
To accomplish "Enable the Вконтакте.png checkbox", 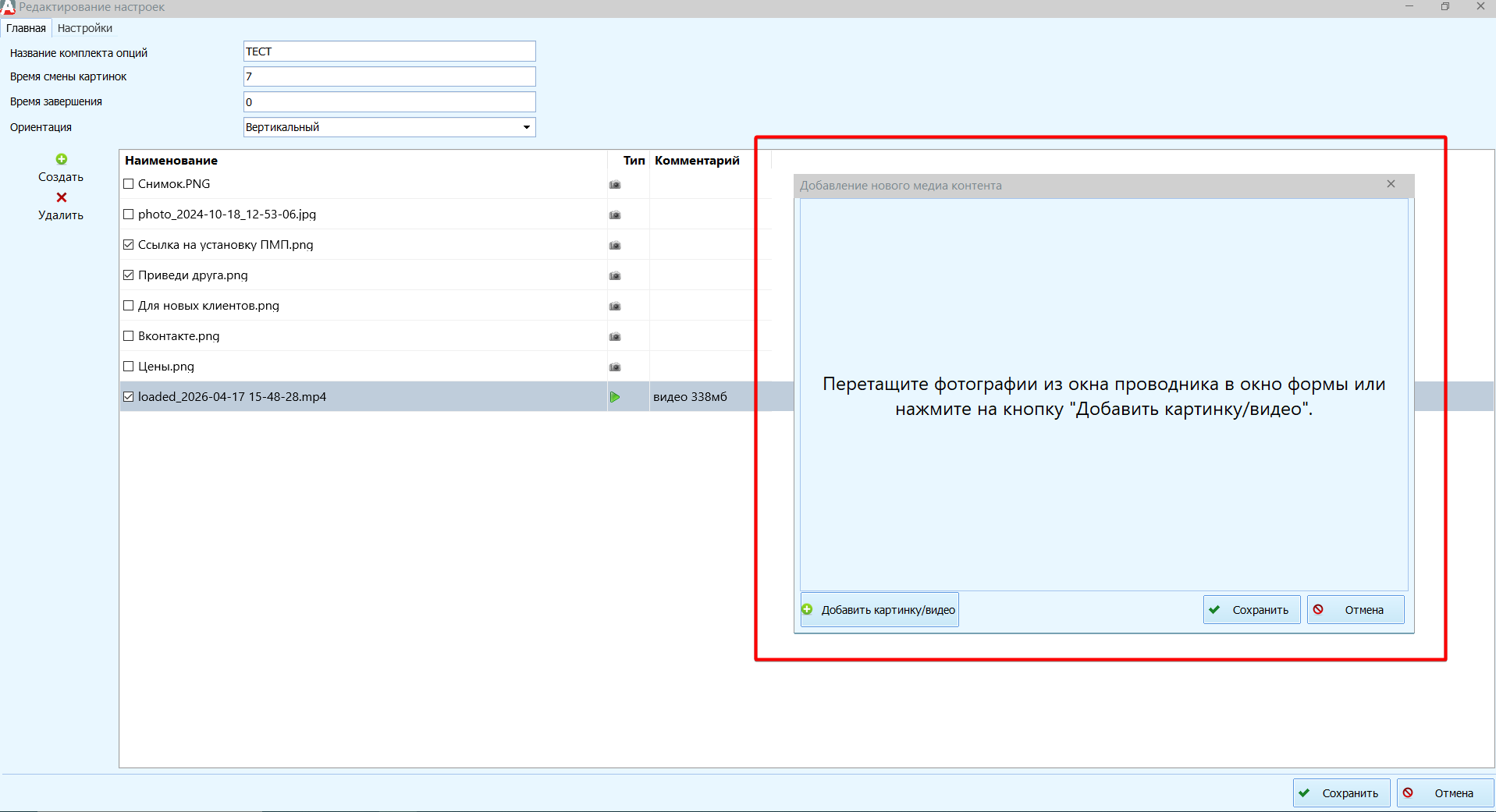I will coord(129,336).
